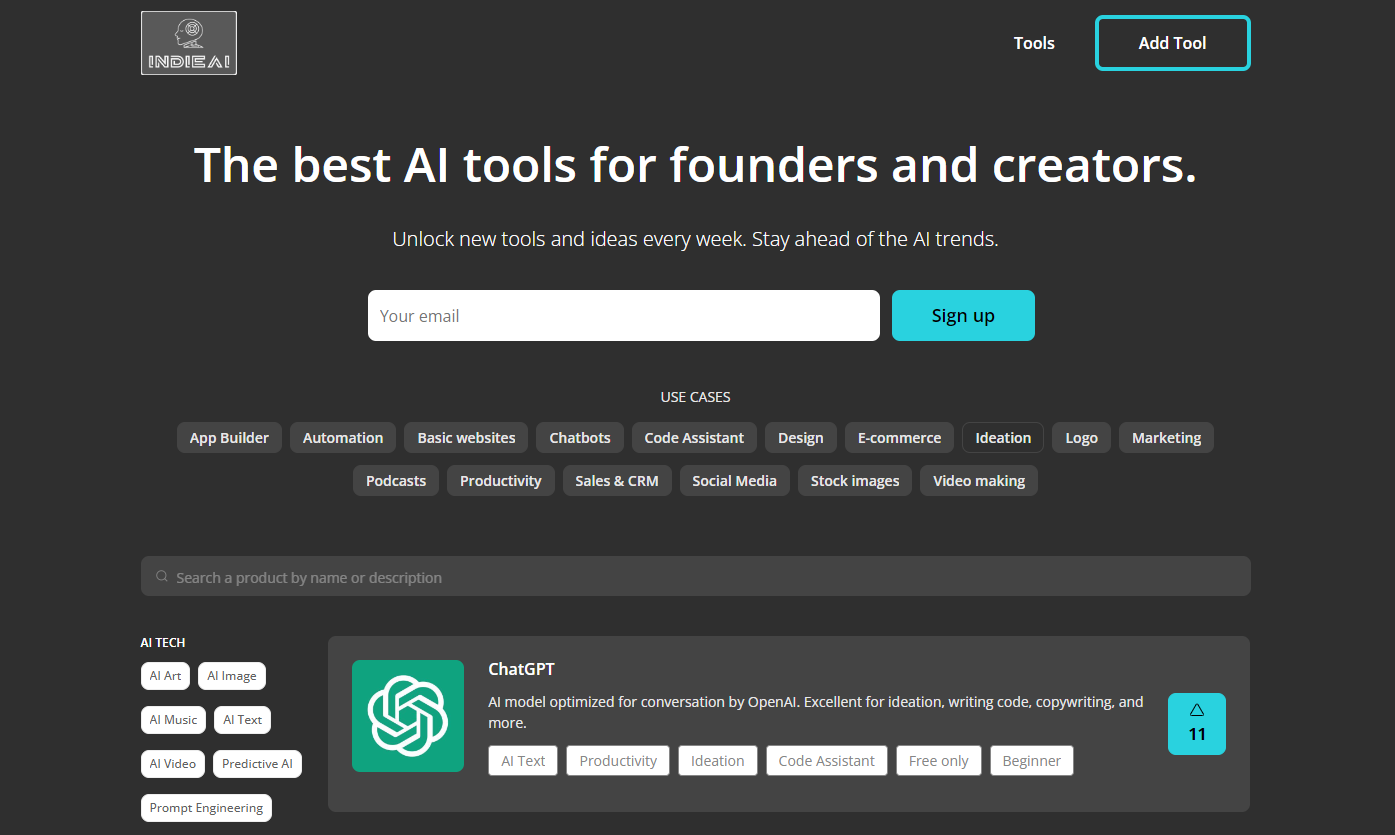Viewport: 1395px width, 835px height.
Task: Click the search magnifier icon
Action: [x=162, y=577]
